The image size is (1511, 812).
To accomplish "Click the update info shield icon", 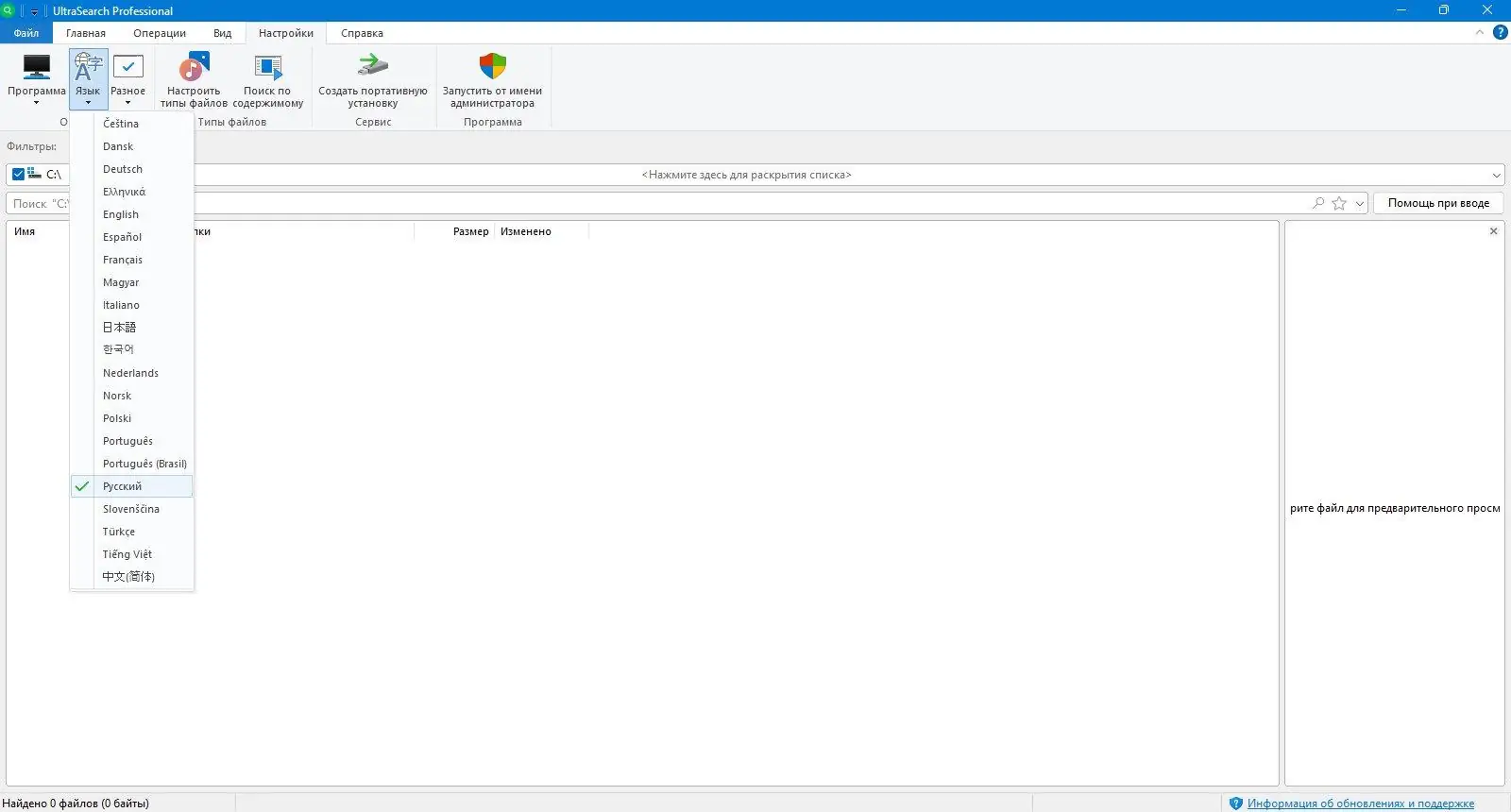I will (x=1235, y=804).
